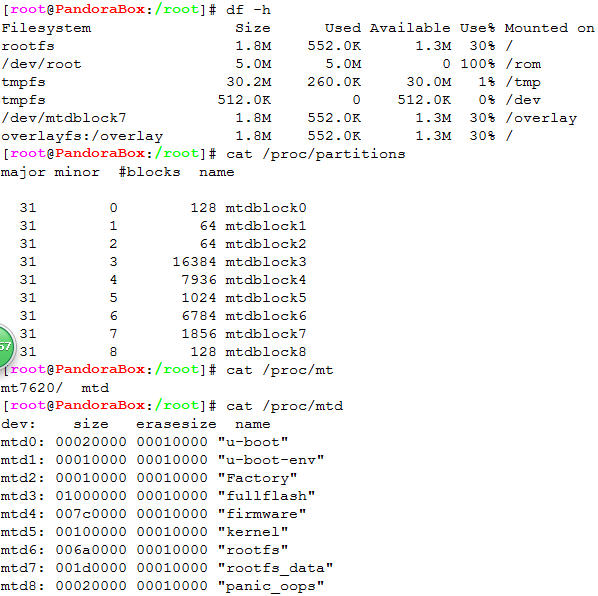
Task: Click the 'df -h' command text
Action: 248,10
